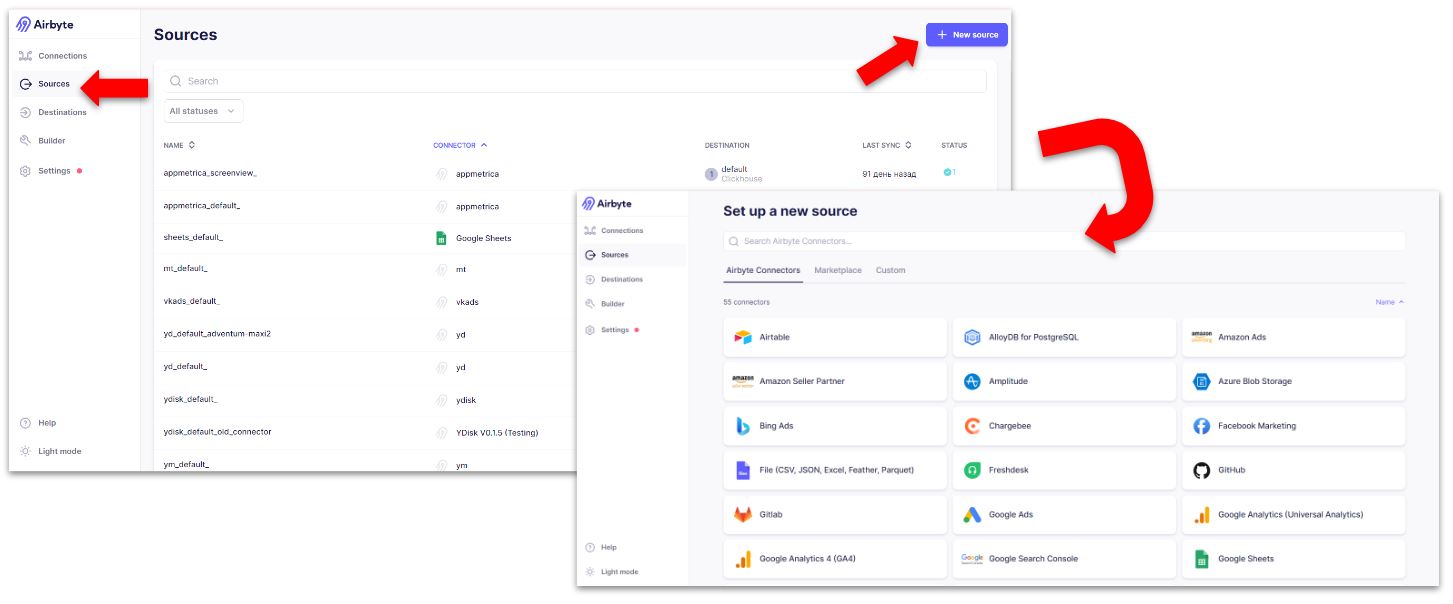Image resolution: width=1453 pixels, height=604 pixels.
Task: Select the Chargebee connector icon
Action: point(972,426)
